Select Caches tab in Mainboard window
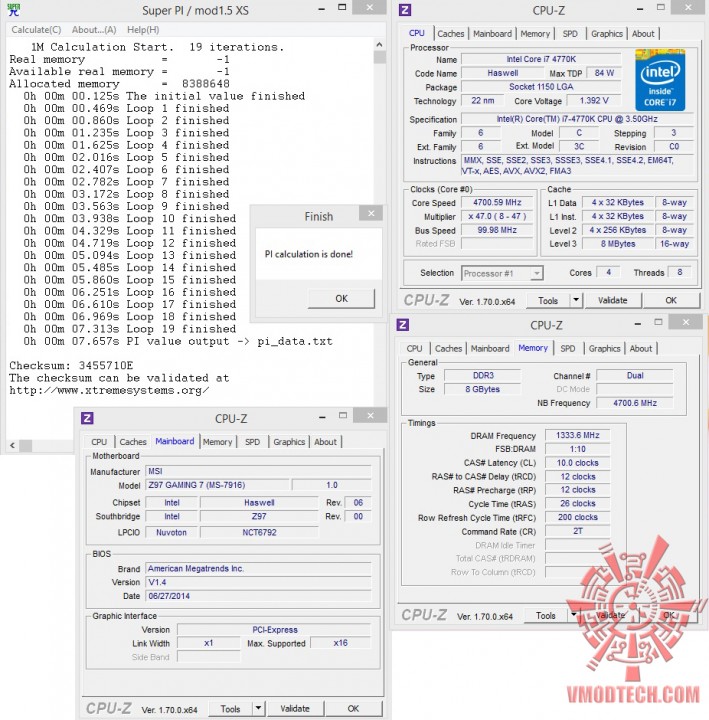 [133, 442]
